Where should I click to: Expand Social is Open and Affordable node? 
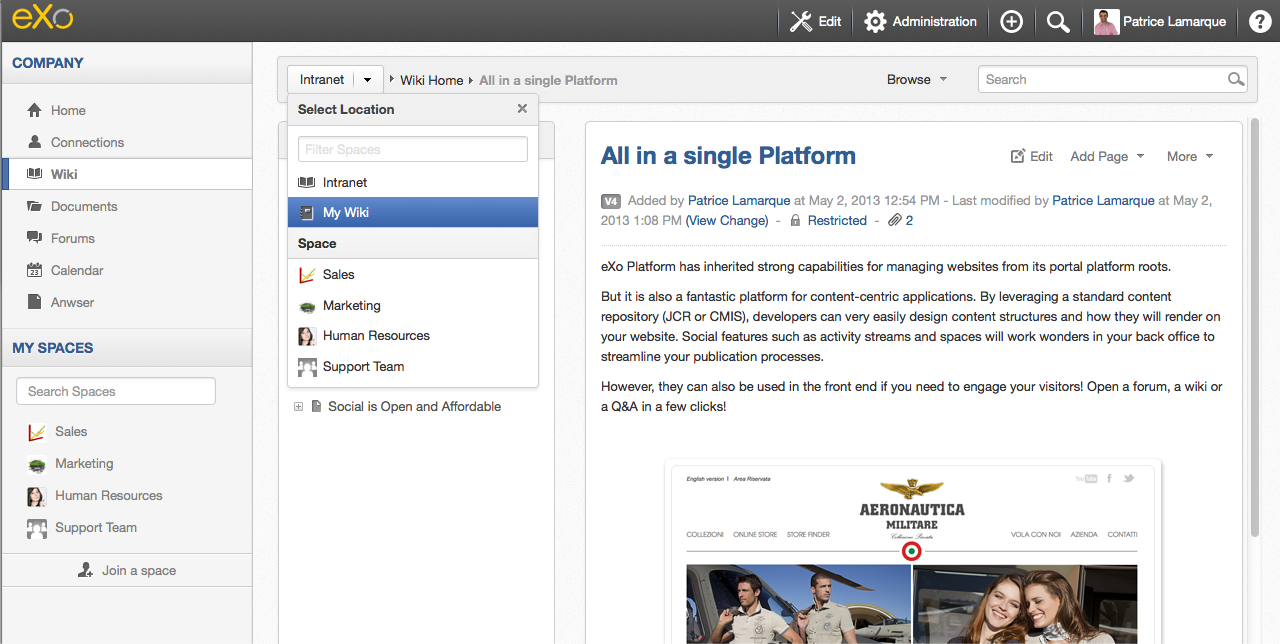coord(298,407)
